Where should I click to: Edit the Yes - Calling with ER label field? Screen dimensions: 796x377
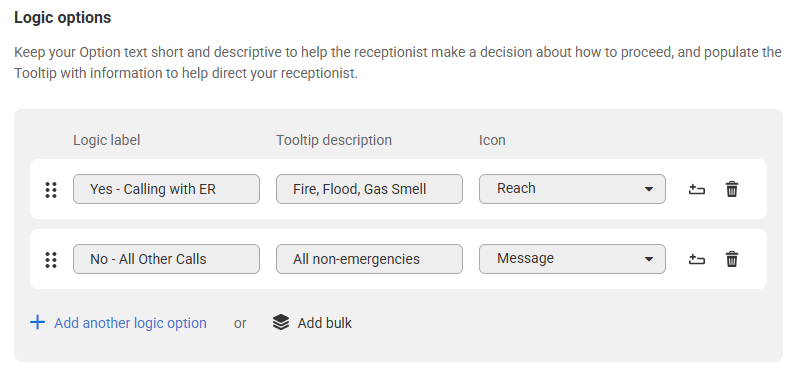(x=167, y=189)
